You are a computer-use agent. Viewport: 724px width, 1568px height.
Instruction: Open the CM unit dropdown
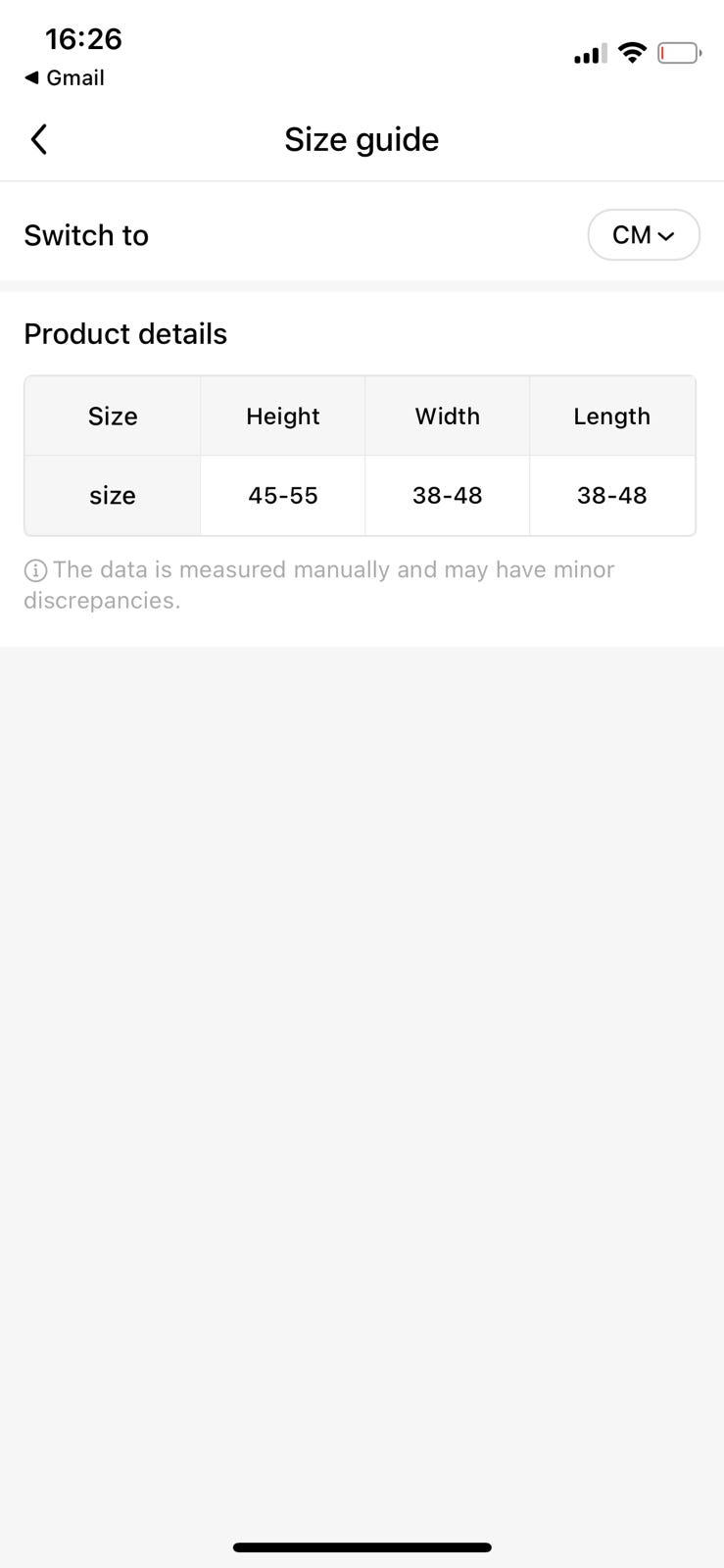point(643,235)
